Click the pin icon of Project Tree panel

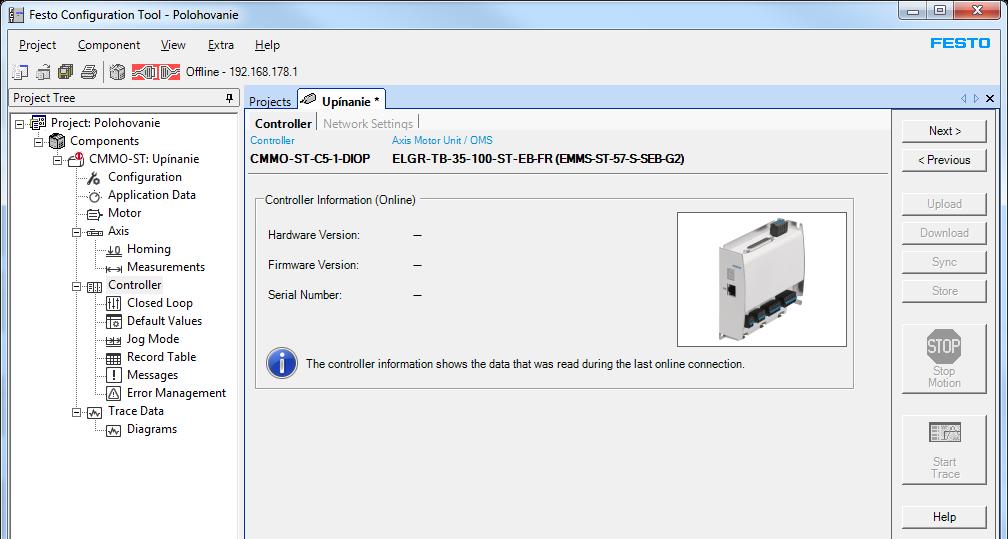230,98
